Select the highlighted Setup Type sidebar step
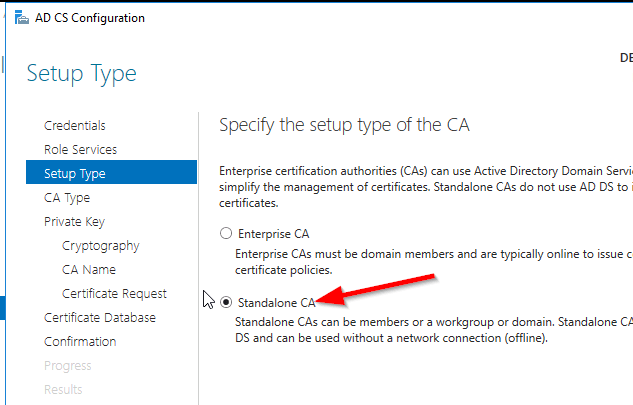The height and width of the screenshot is (405, 633). point(75,174)
